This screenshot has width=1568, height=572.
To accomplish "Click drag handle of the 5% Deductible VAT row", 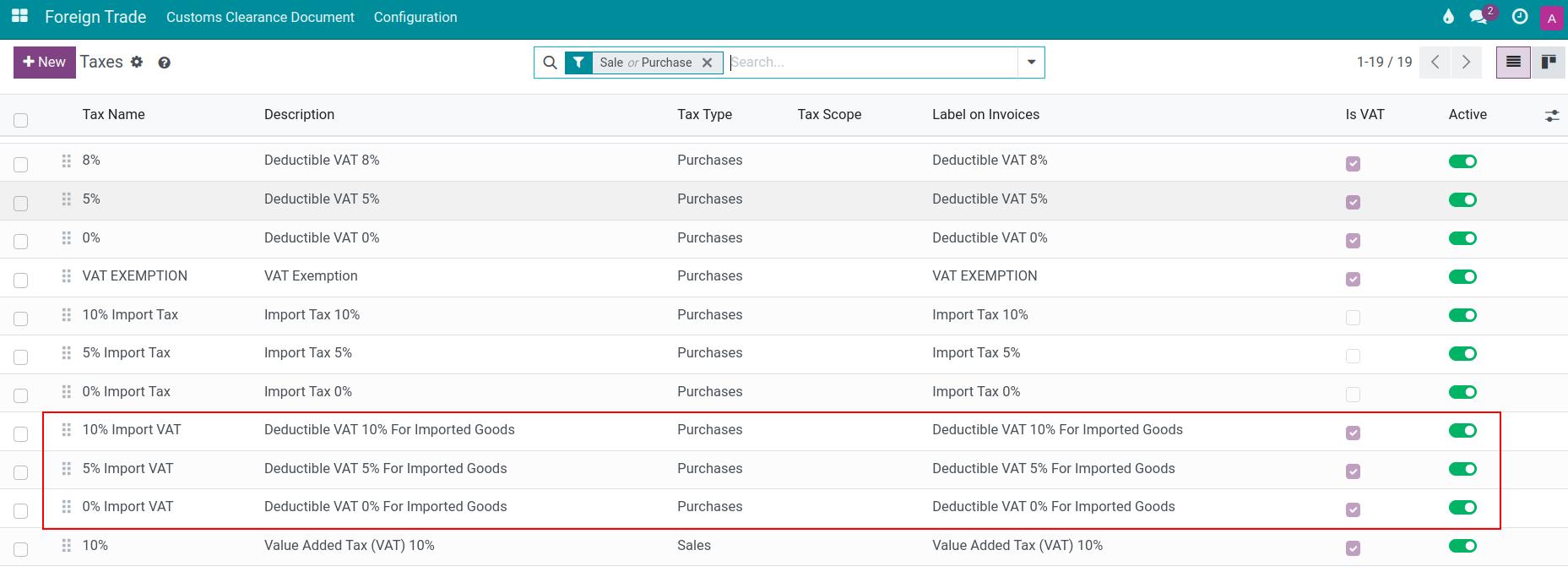I will [67, 199].
